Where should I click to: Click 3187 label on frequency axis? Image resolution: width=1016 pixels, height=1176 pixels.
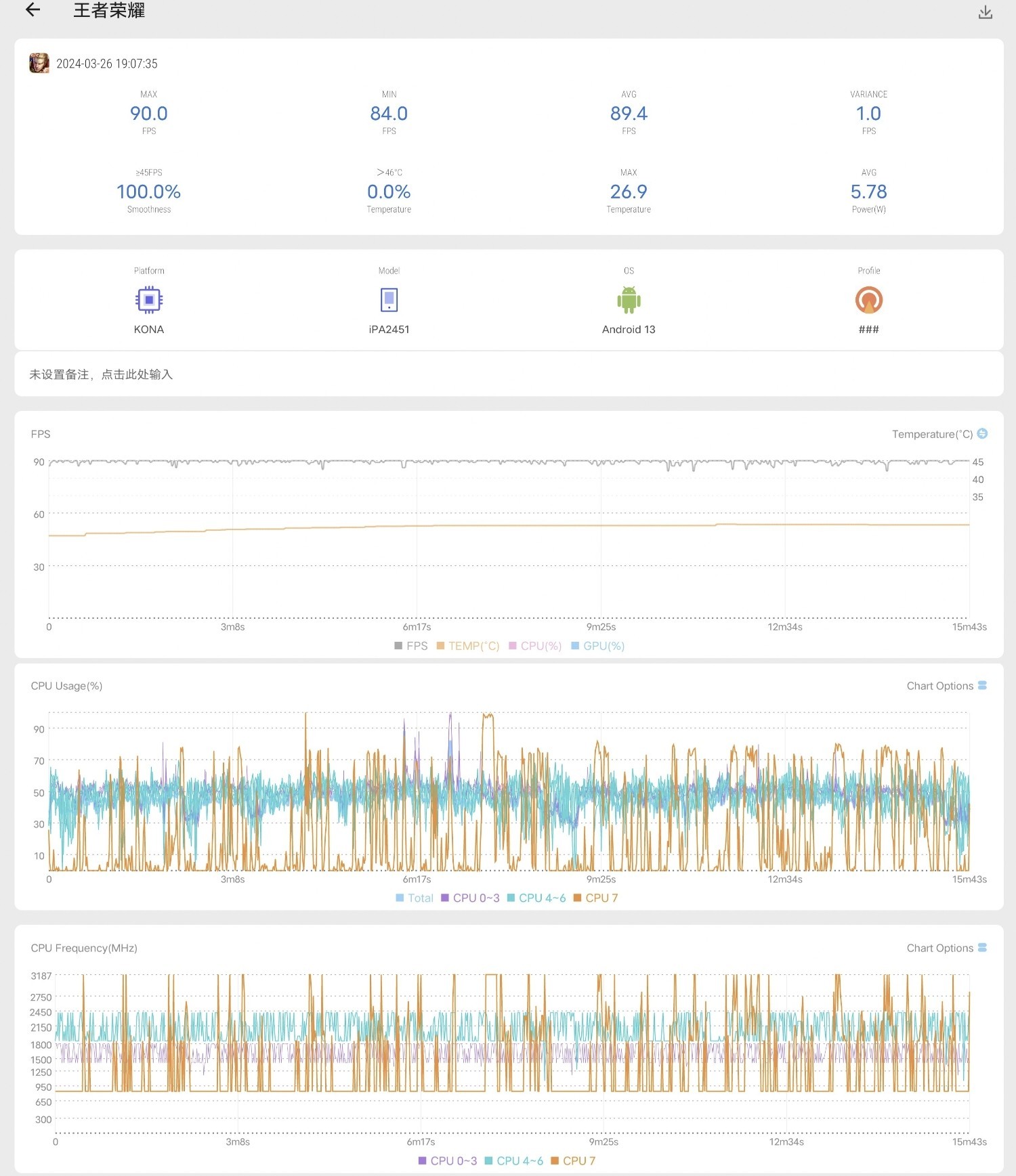(41, 976)
